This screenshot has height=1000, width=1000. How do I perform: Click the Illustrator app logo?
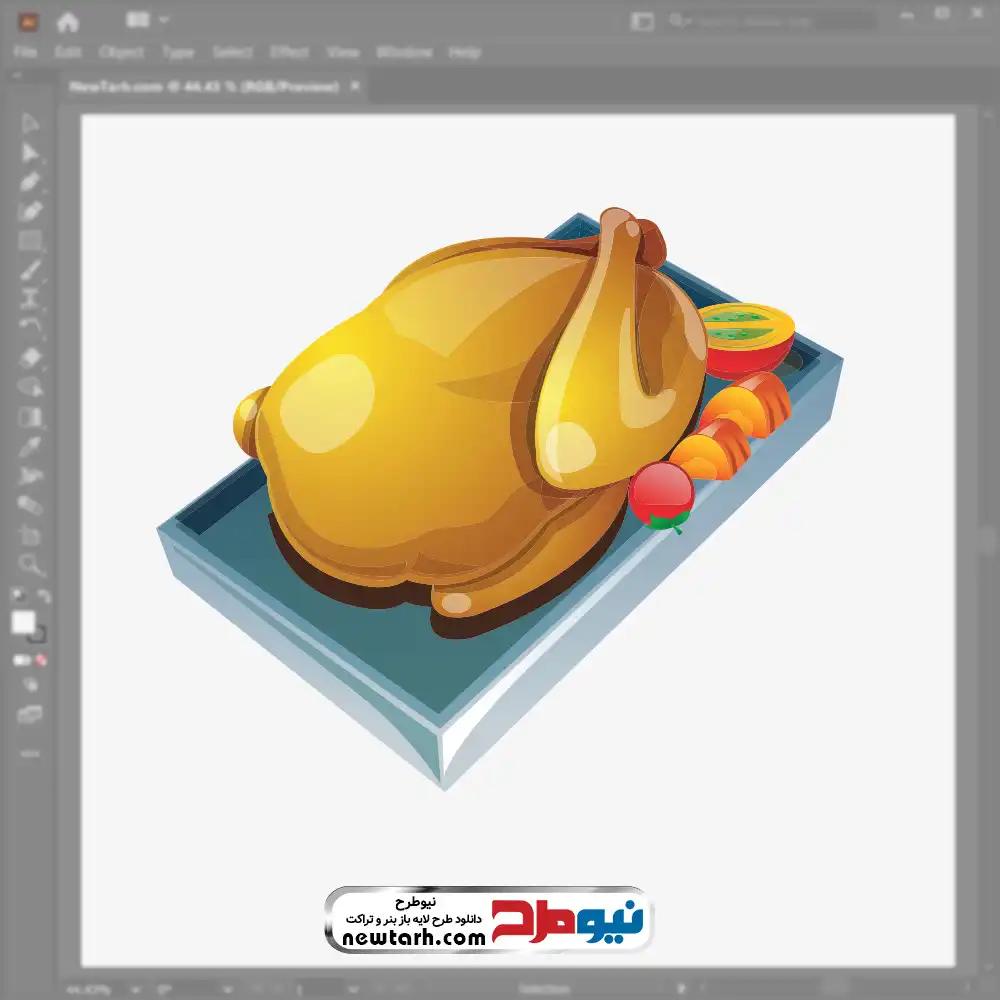click(x=27, y=22)
